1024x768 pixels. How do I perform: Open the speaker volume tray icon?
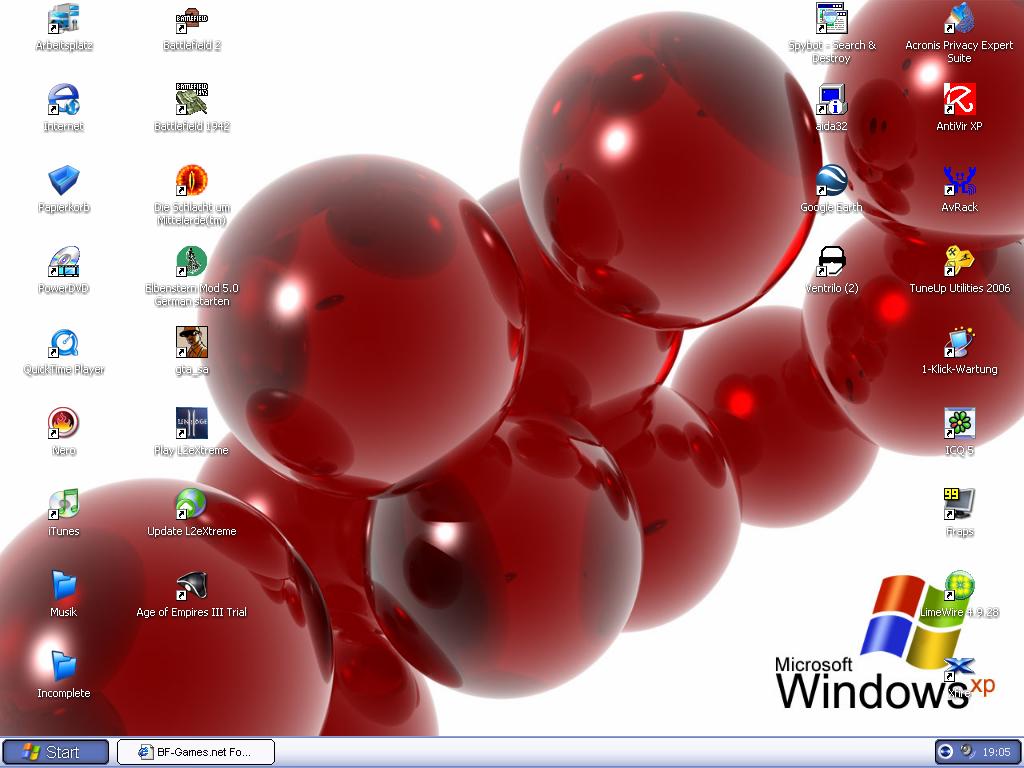point(967,752)
